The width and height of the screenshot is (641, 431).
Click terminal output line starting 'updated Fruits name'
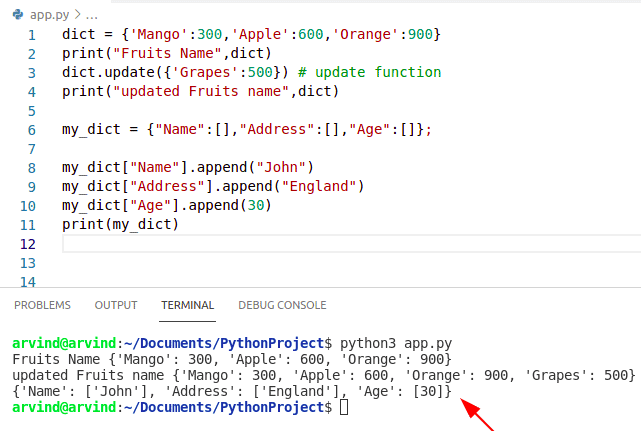pyautogui.click(x=324, y=375)
